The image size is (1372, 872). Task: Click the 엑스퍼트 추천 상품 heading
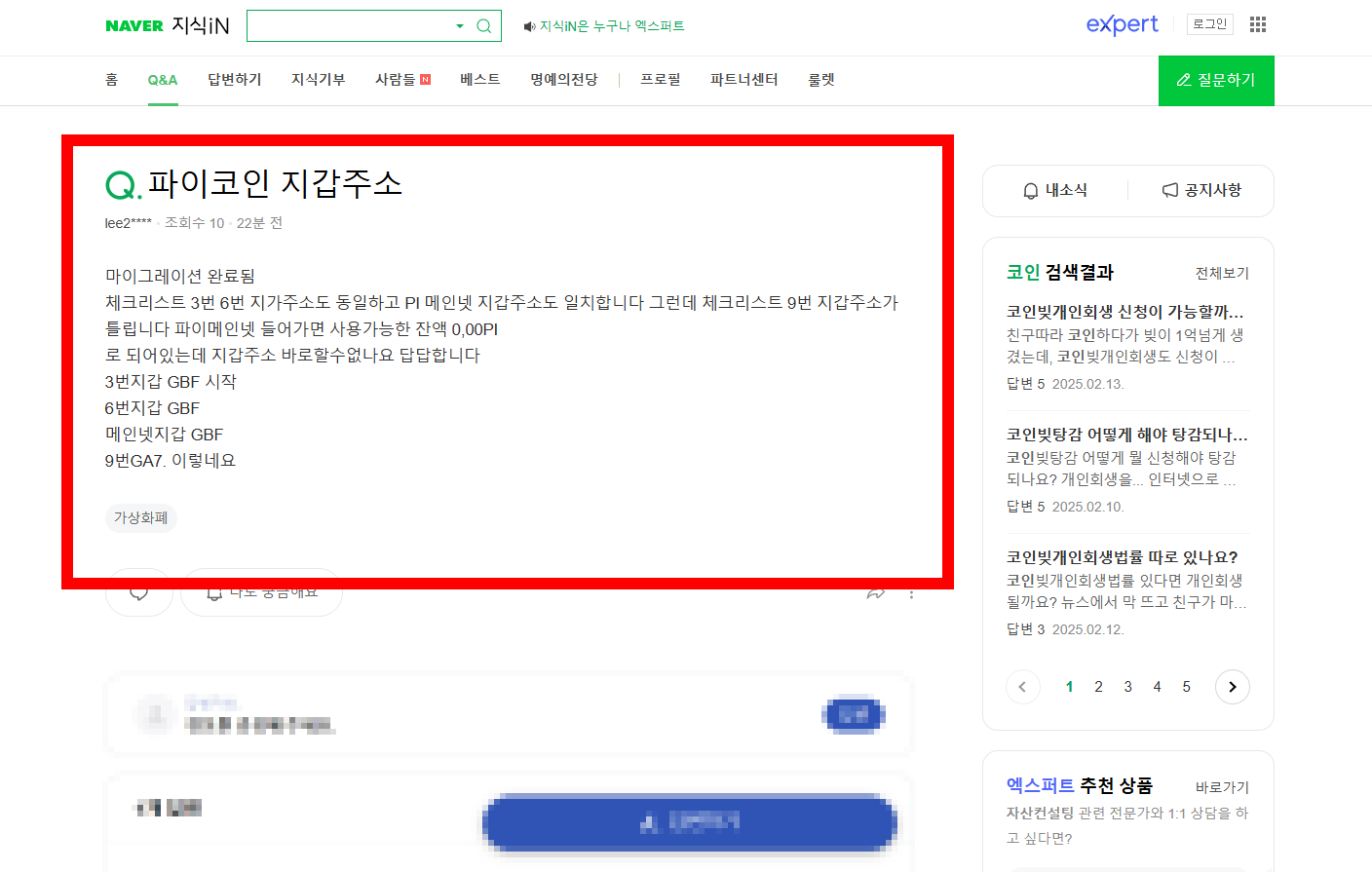(1080, 785)
